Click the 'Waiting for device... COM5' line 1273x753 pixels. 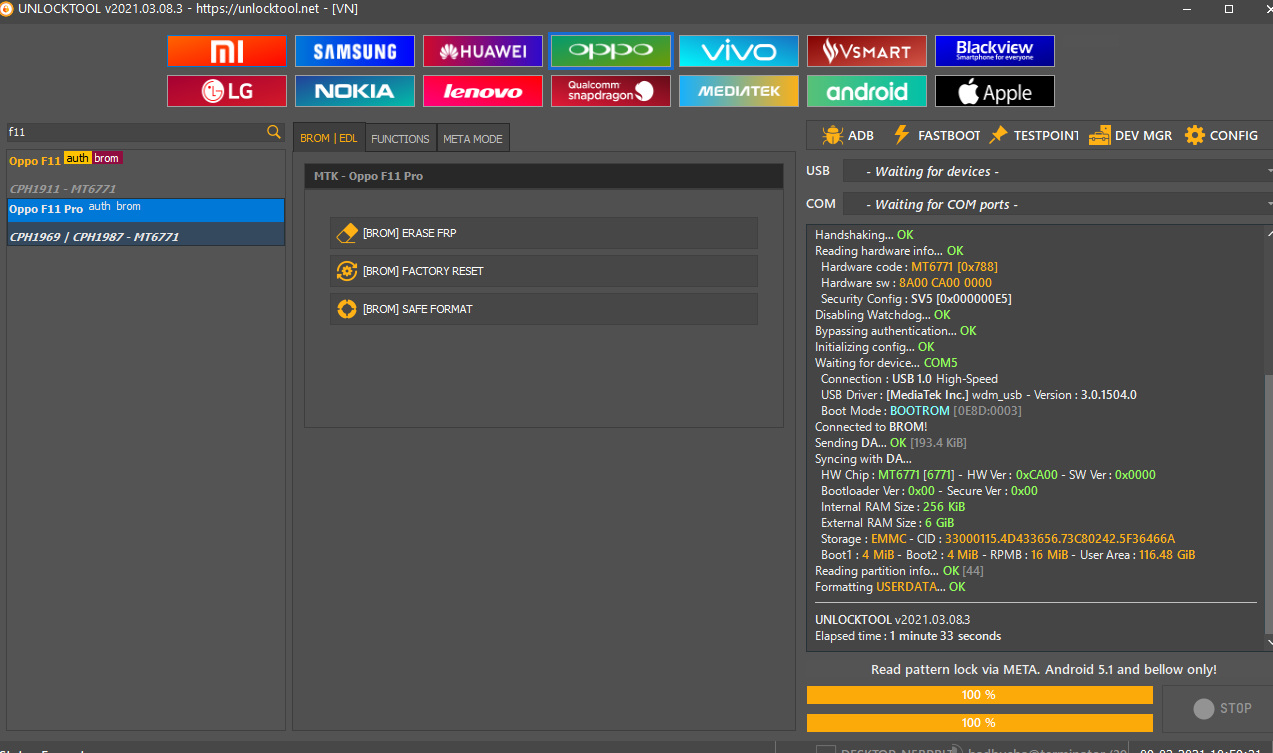click(886, 363)
